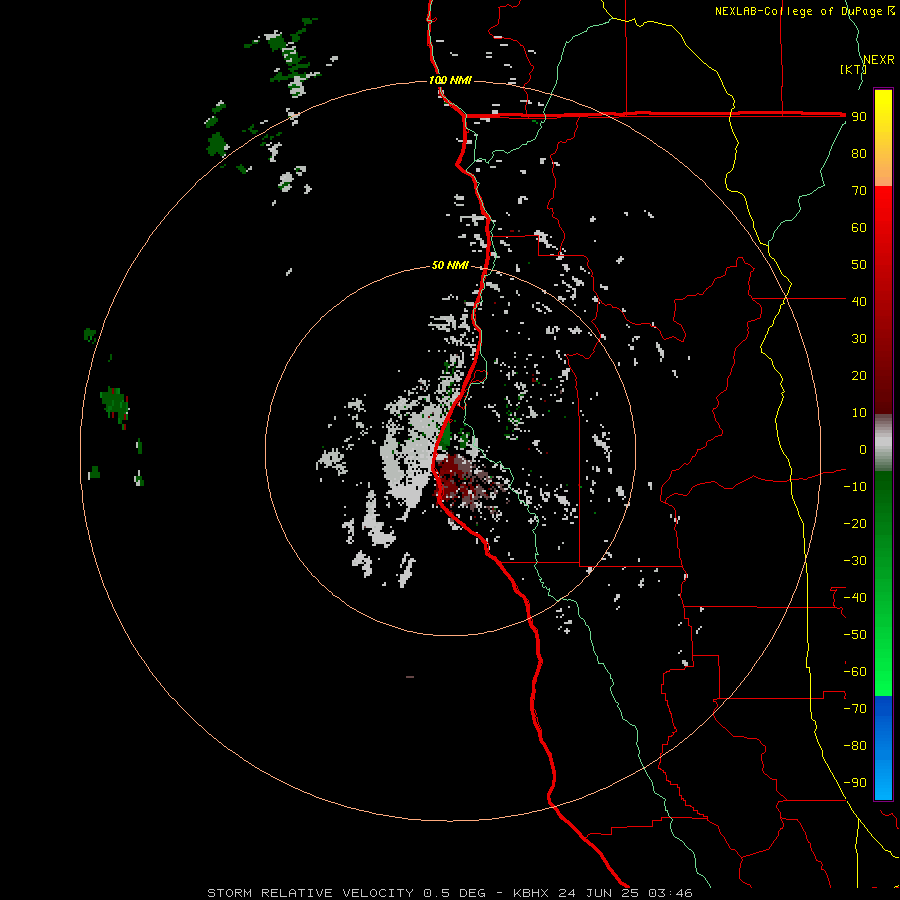
Task: Click the -90 value on the velocity scale
Action: (855, 783)
